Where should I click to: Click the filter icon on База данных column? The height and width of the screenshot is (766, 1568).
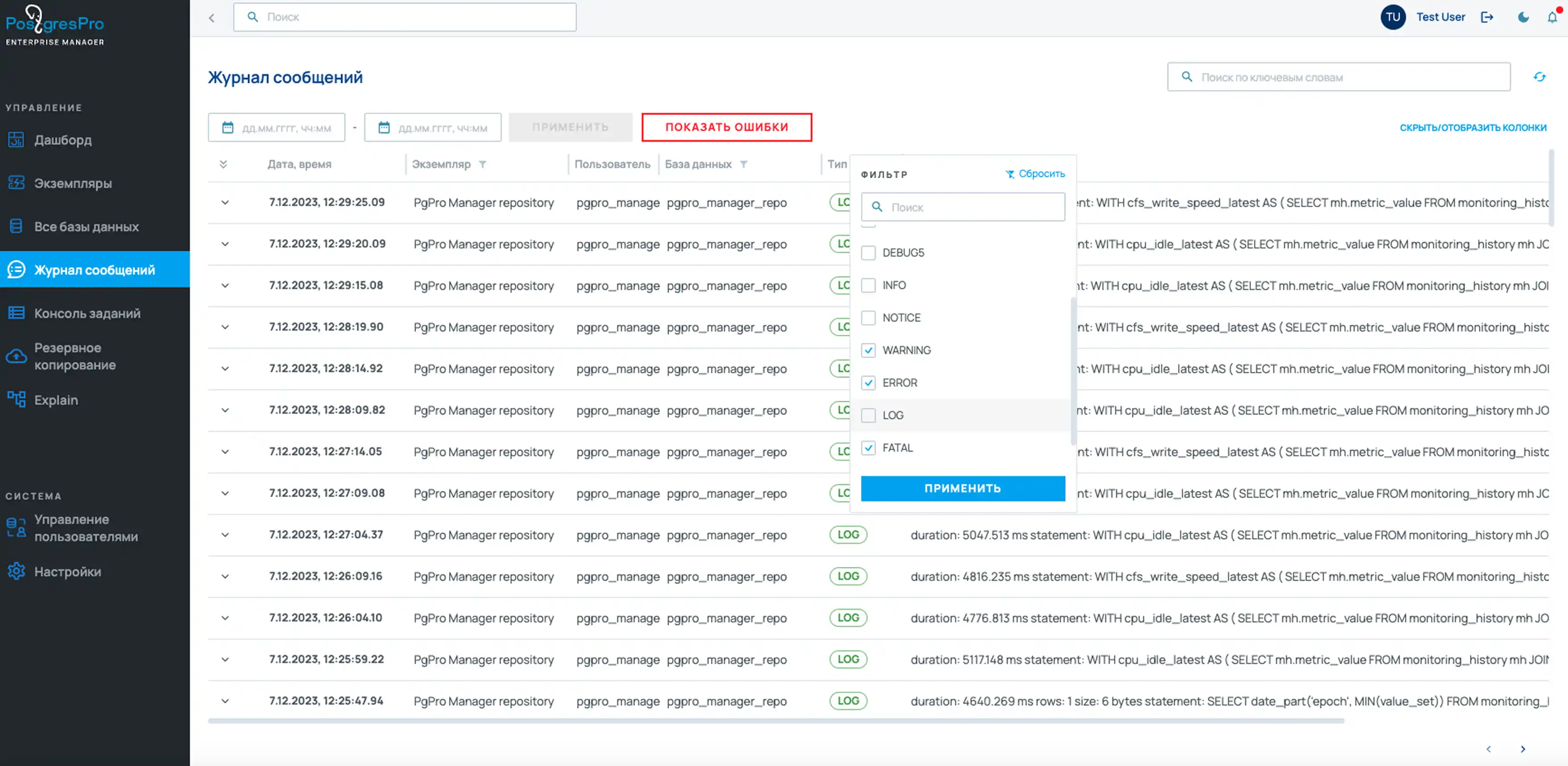pyautogui.click(x=743, y=164)
